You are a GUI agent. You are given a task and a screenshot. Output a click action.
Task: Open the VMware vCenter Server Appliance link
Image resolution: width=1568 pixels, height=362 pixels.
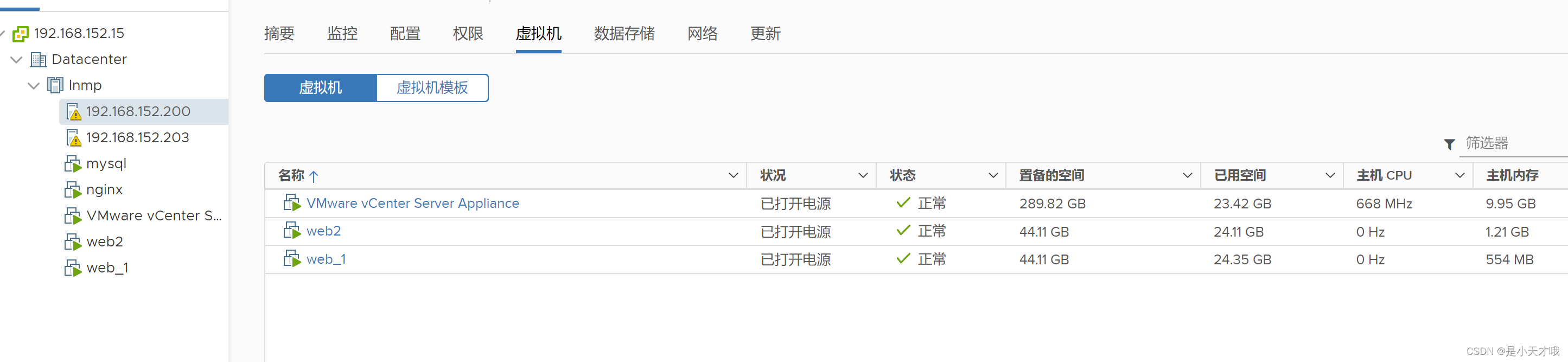[413, 203]
